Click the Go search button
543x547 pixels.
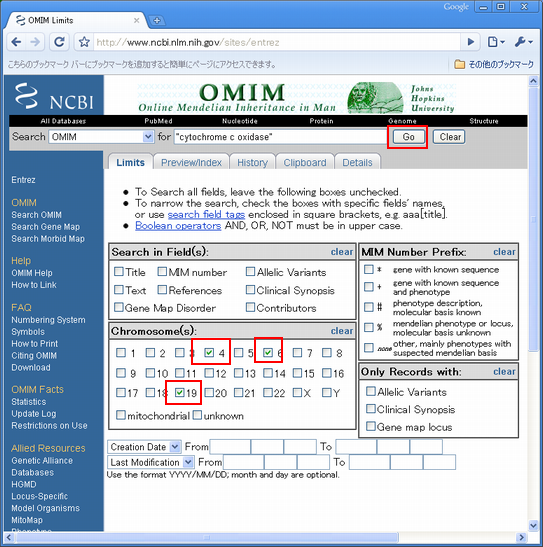(x=408, y=137)
